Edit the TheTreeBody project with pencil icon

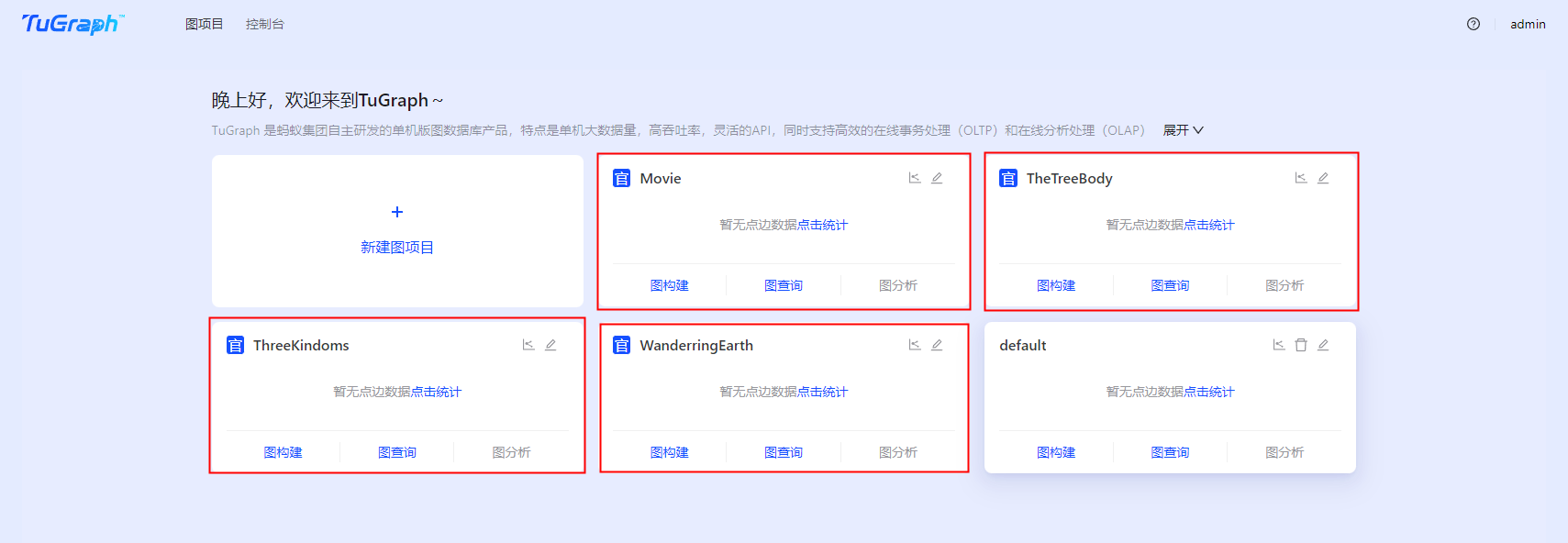tap(1323, 178)
